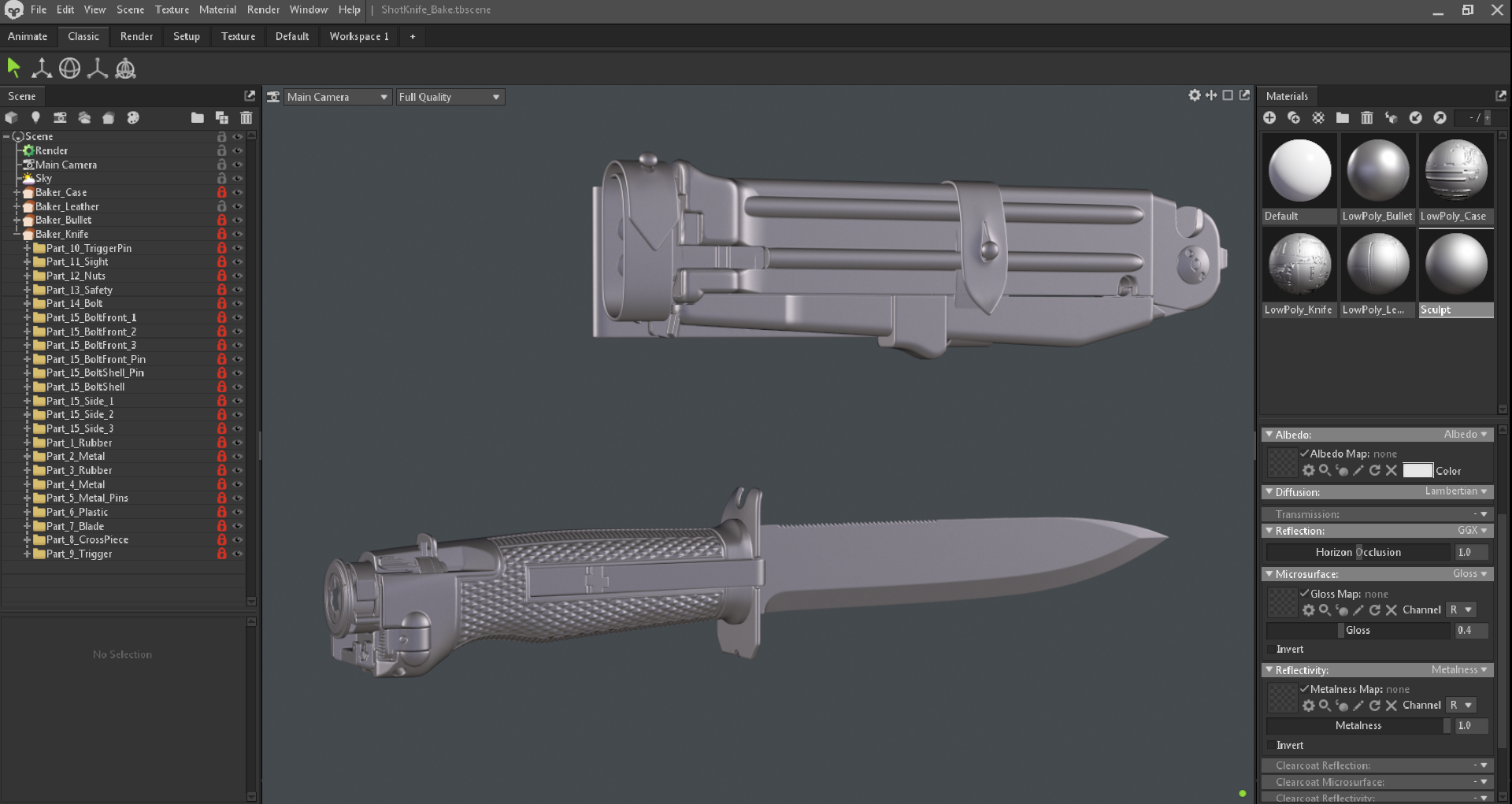Reload the Metalness Map texture
Screen dimensions: 1512x804
point(1375,706)
